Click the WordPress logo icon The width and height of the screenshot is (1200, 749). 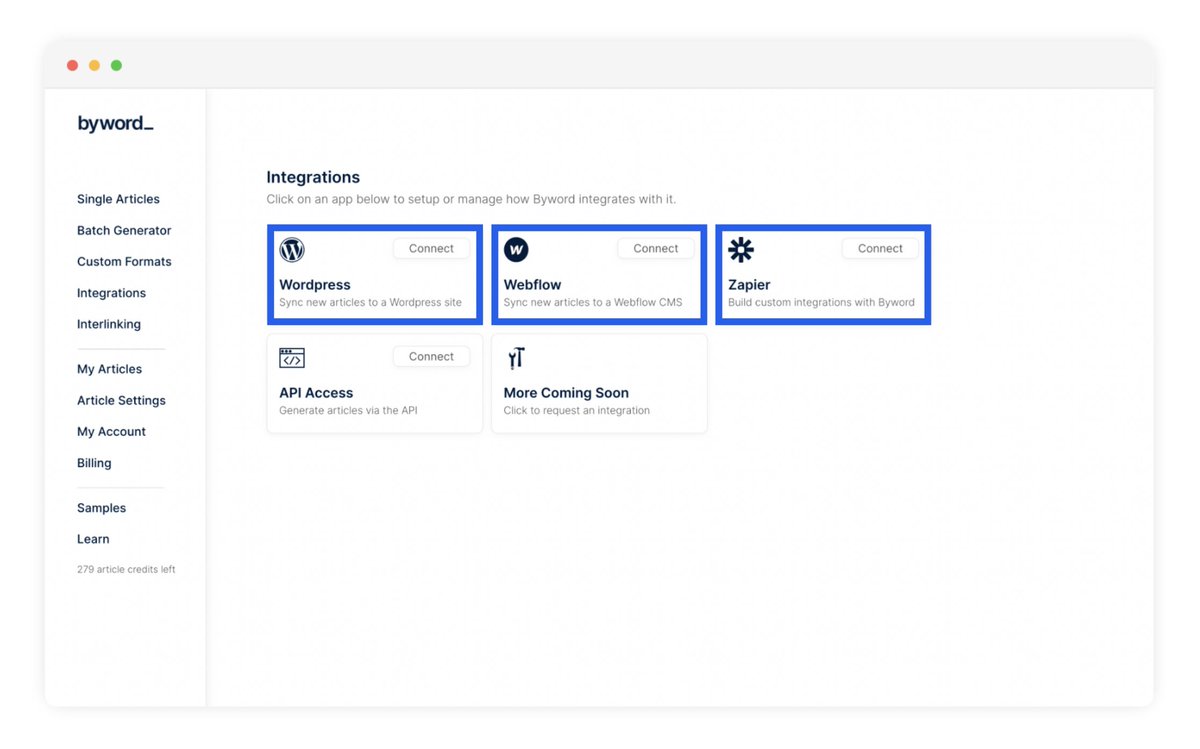click(292, 249)
